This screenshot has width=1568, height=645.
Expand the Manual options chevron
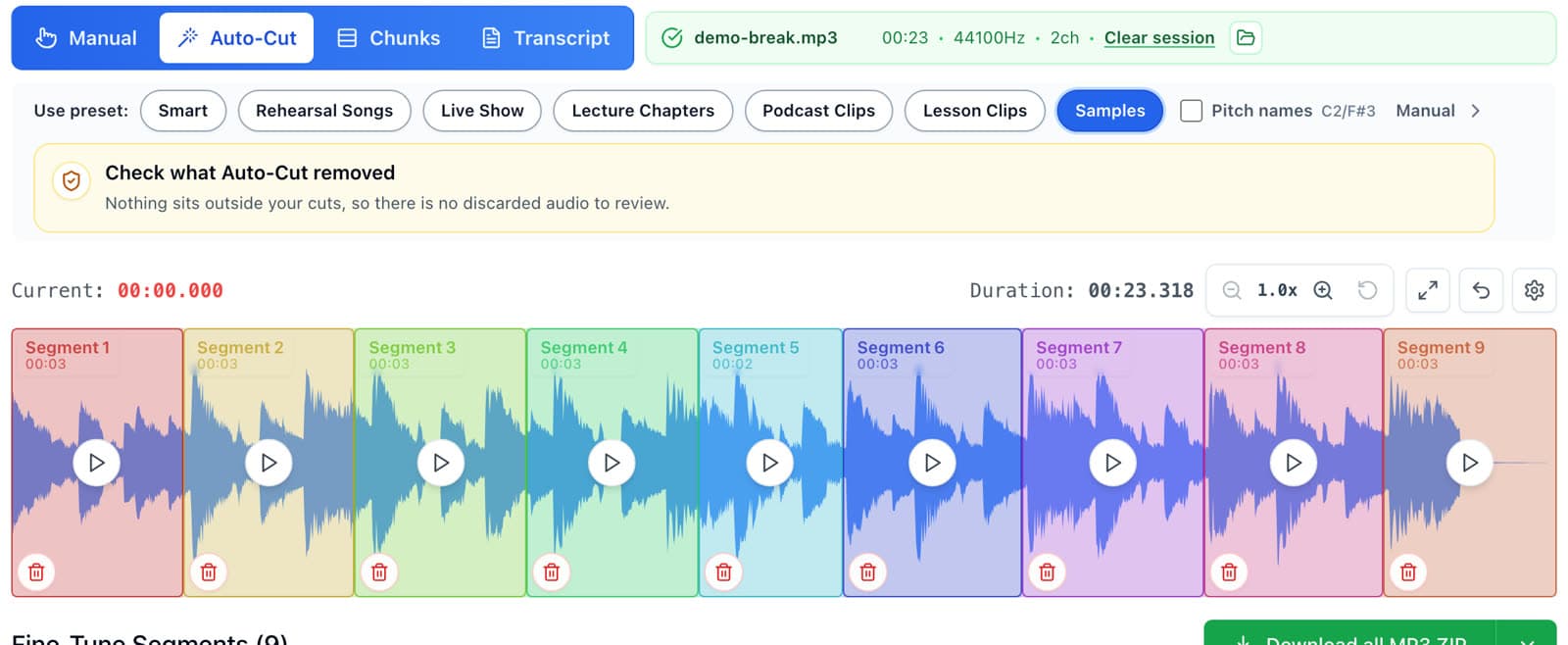tap(1475, 111)
